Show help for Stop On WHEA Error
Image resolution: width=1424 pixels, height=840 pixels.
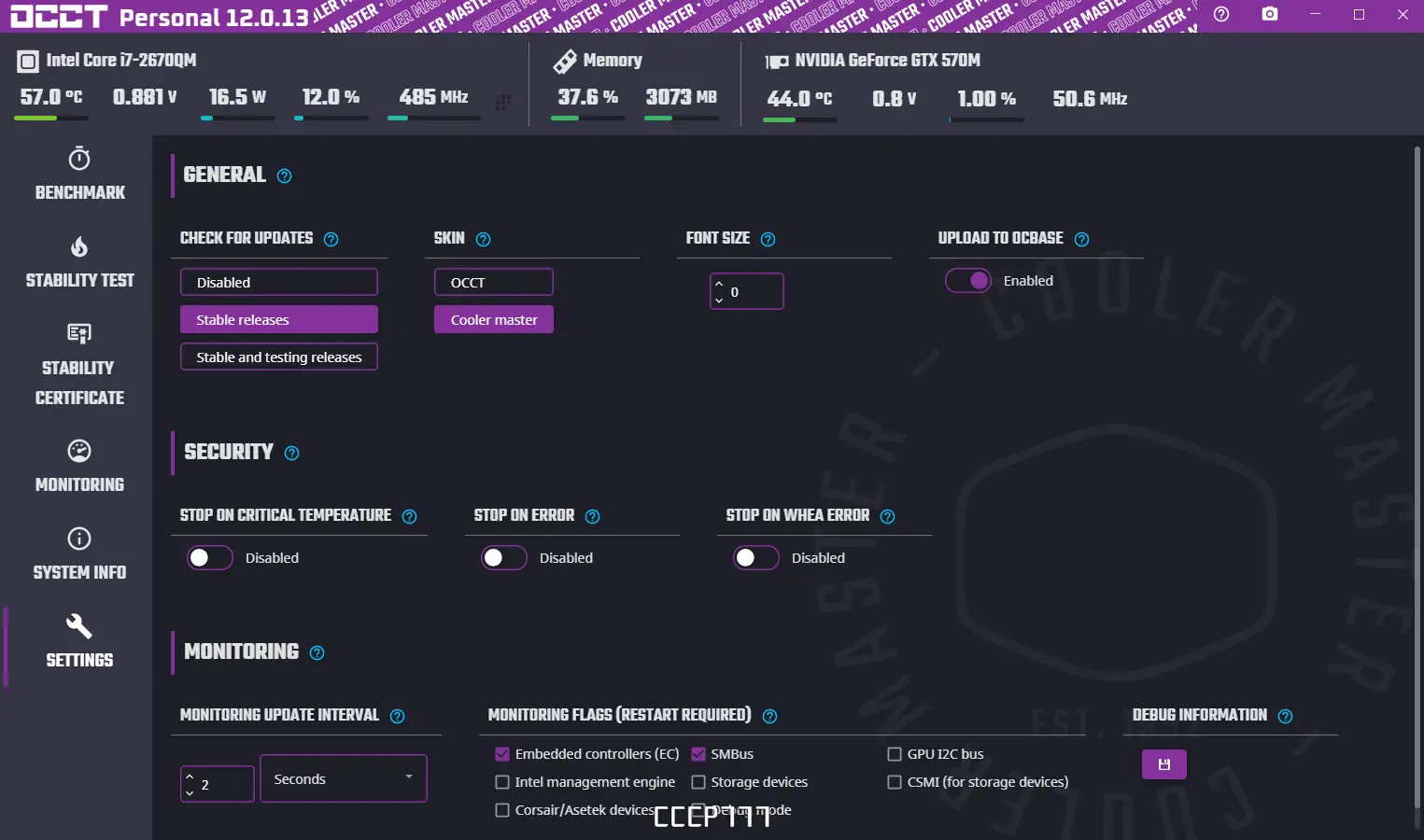coord(887,516)
